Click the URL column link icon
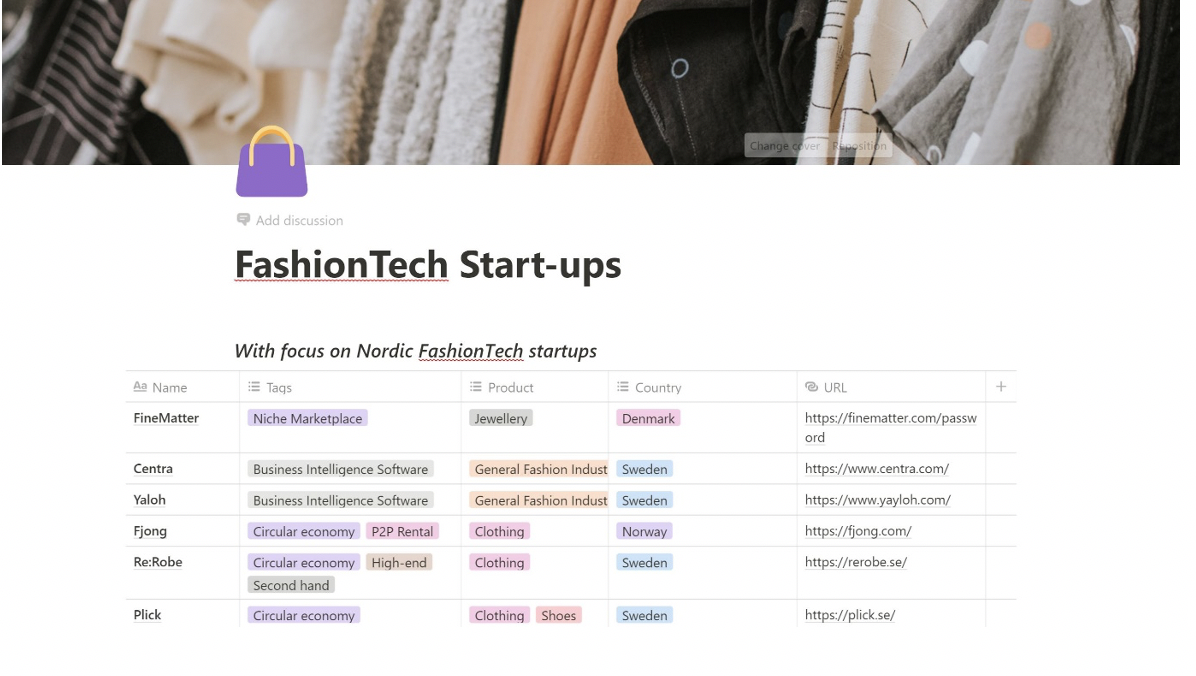This screenshot has width=1196, height=676. point(812,387)
